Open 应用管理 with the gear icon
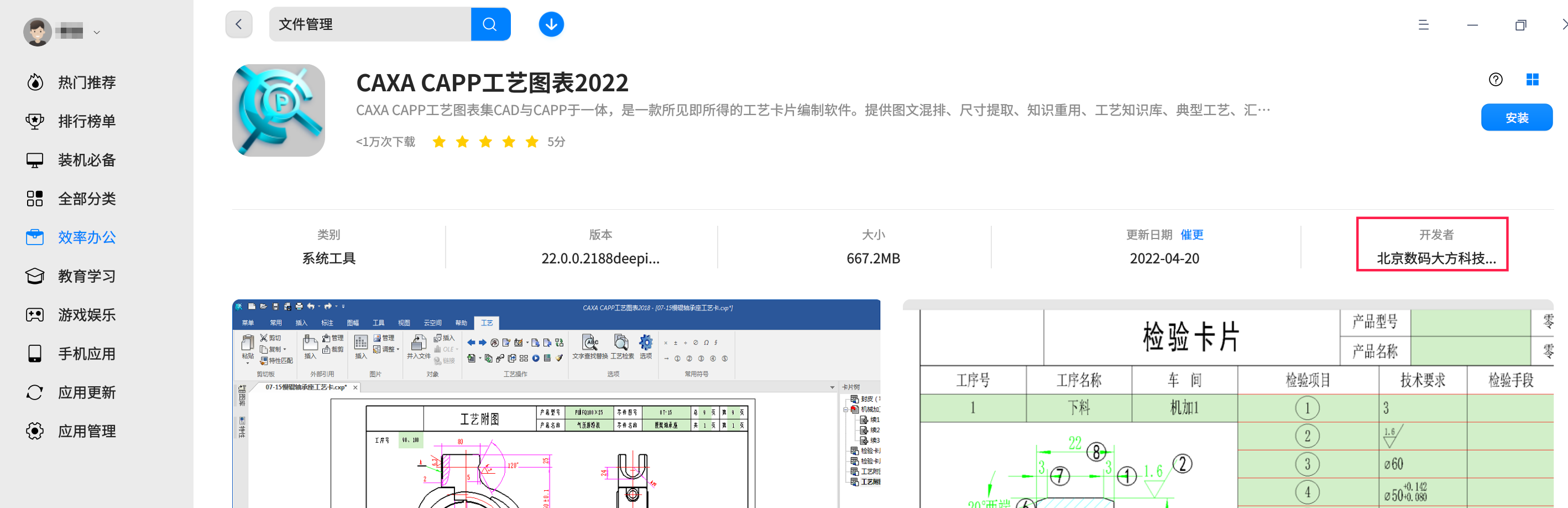 (x=35, y=431)
